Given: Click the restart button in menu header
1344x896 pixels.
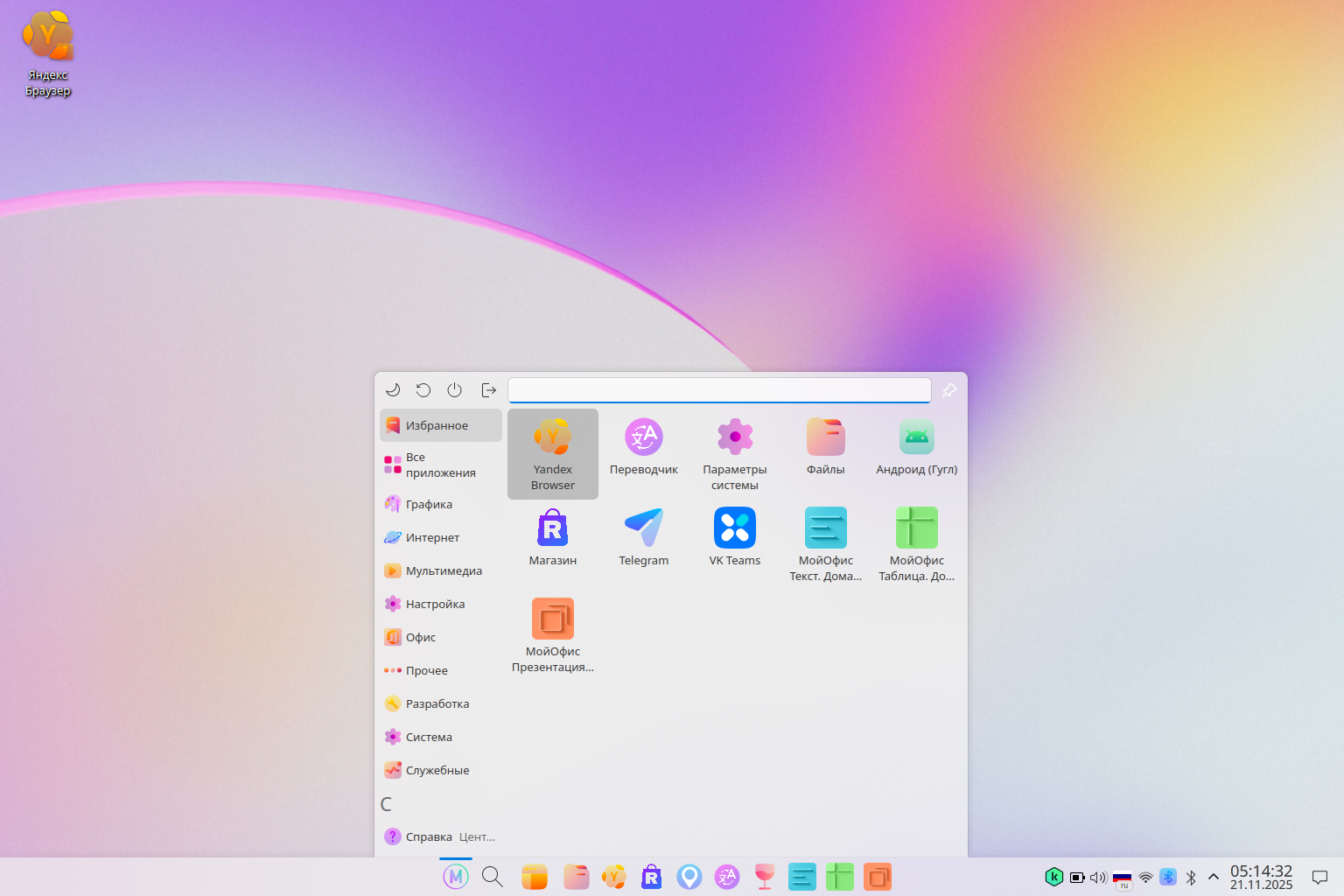Looking at the screenshot, I should (423, 390).
